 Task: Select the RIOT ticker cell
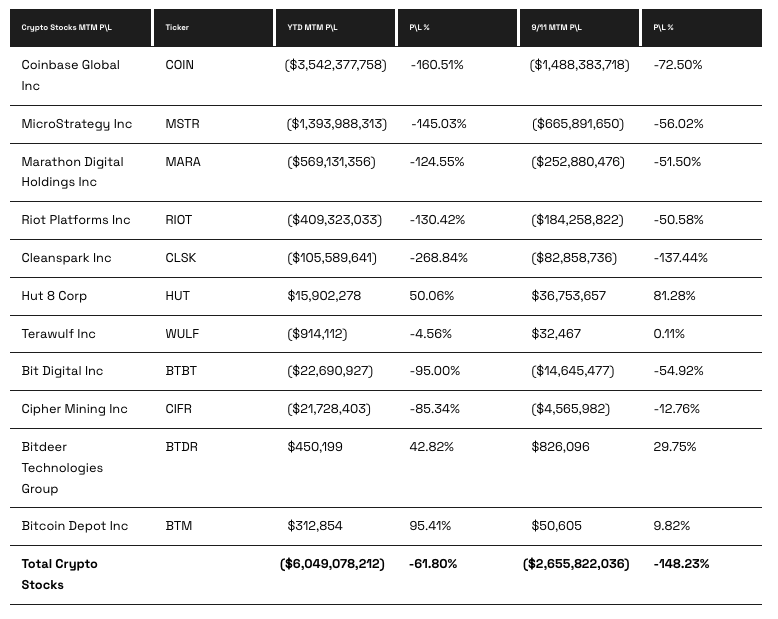(178, 220)
